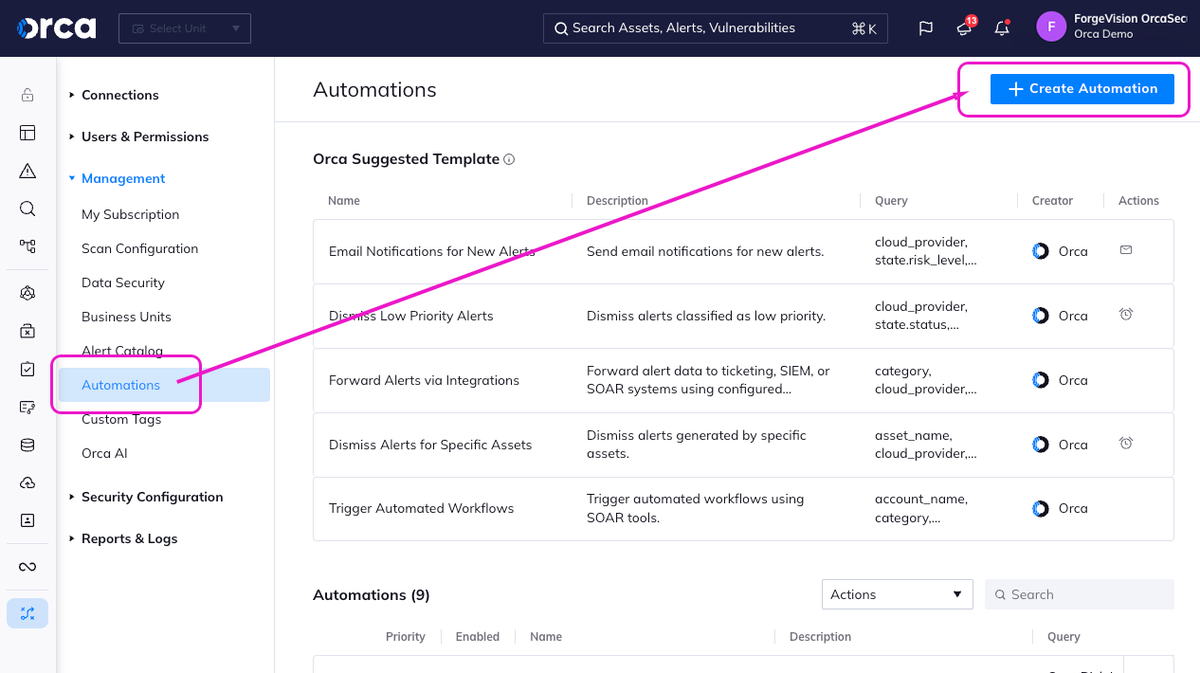Open Data Security settings

coord(123,283)
